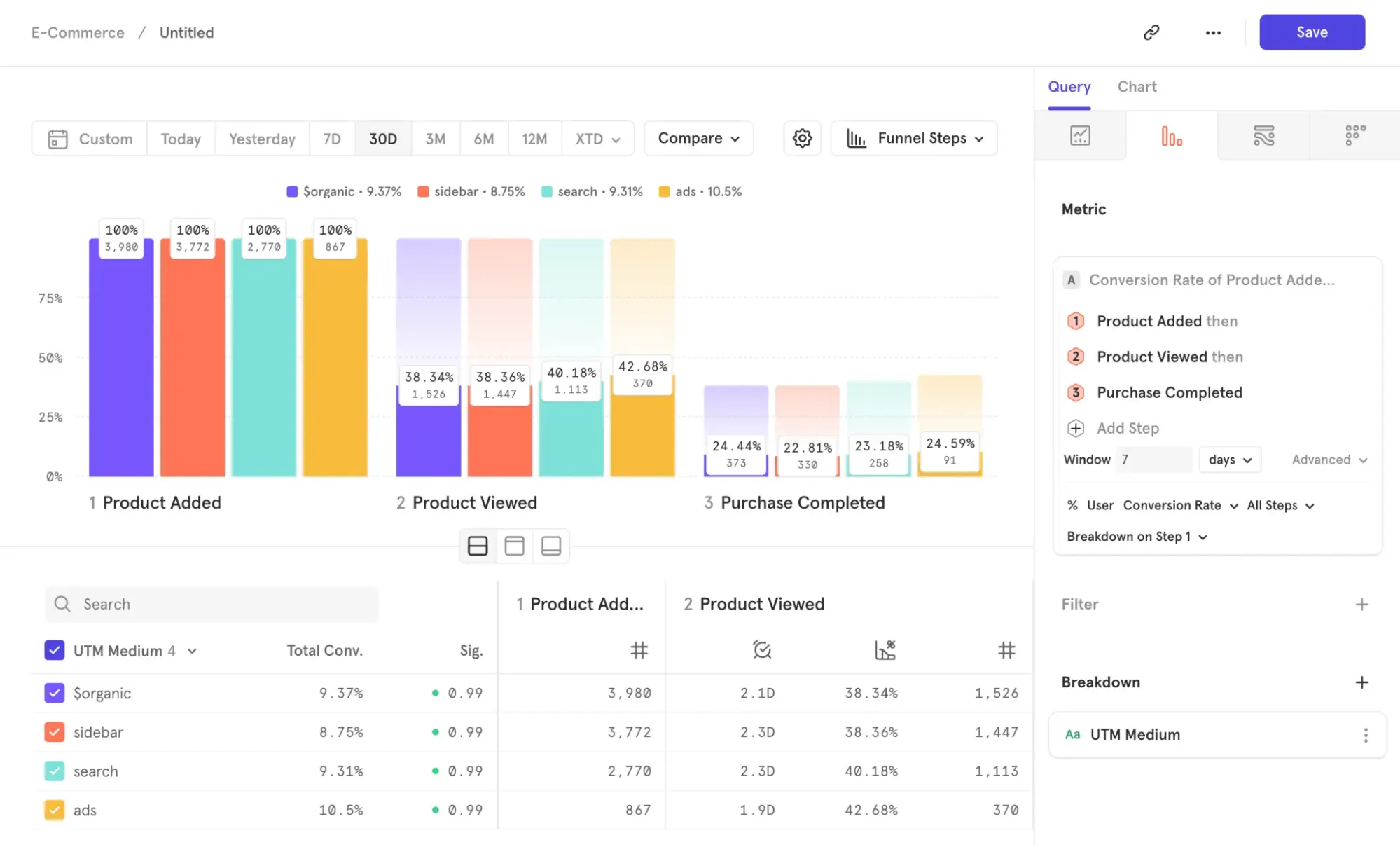Click Add Step in the funnel metric
This screenshot has height=847, width=1400.
tap(1128, 428)
